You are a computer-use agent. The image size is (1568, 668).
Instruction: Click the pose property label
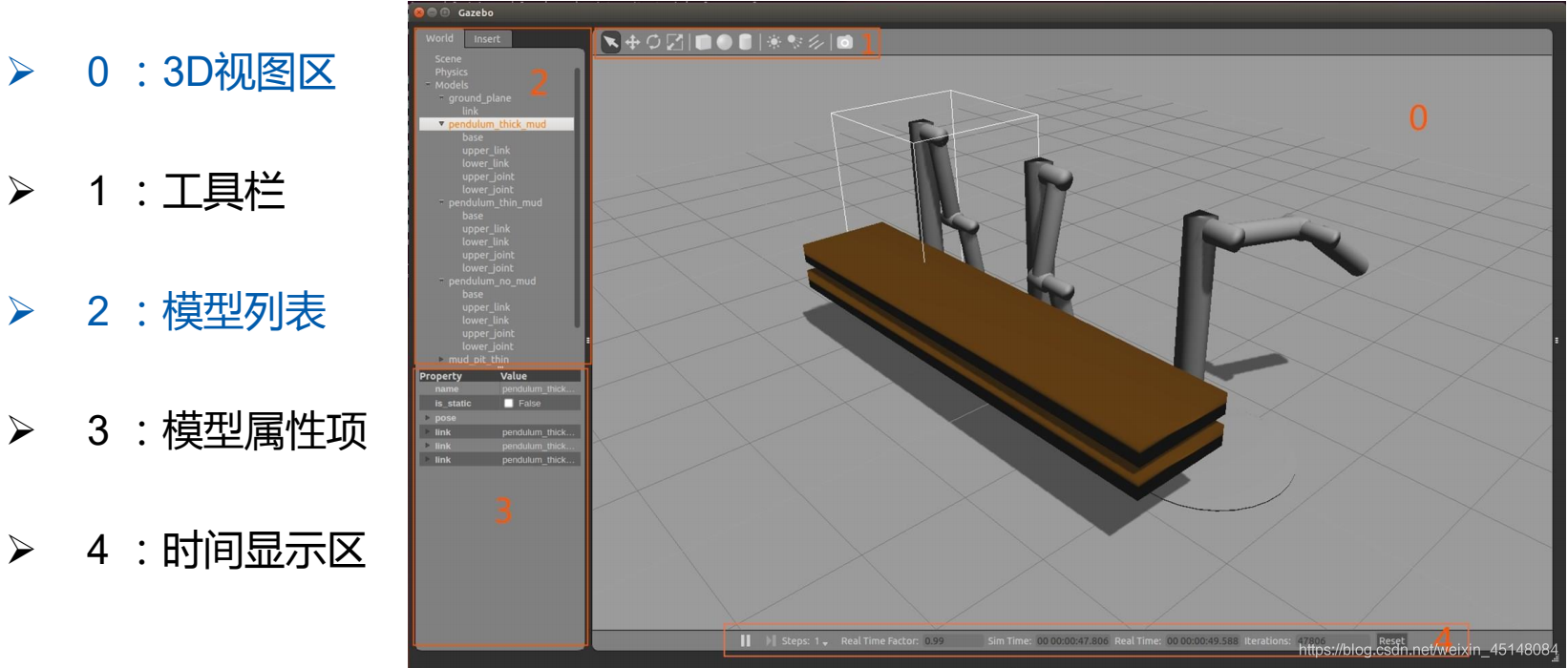[x=445, y=418]
